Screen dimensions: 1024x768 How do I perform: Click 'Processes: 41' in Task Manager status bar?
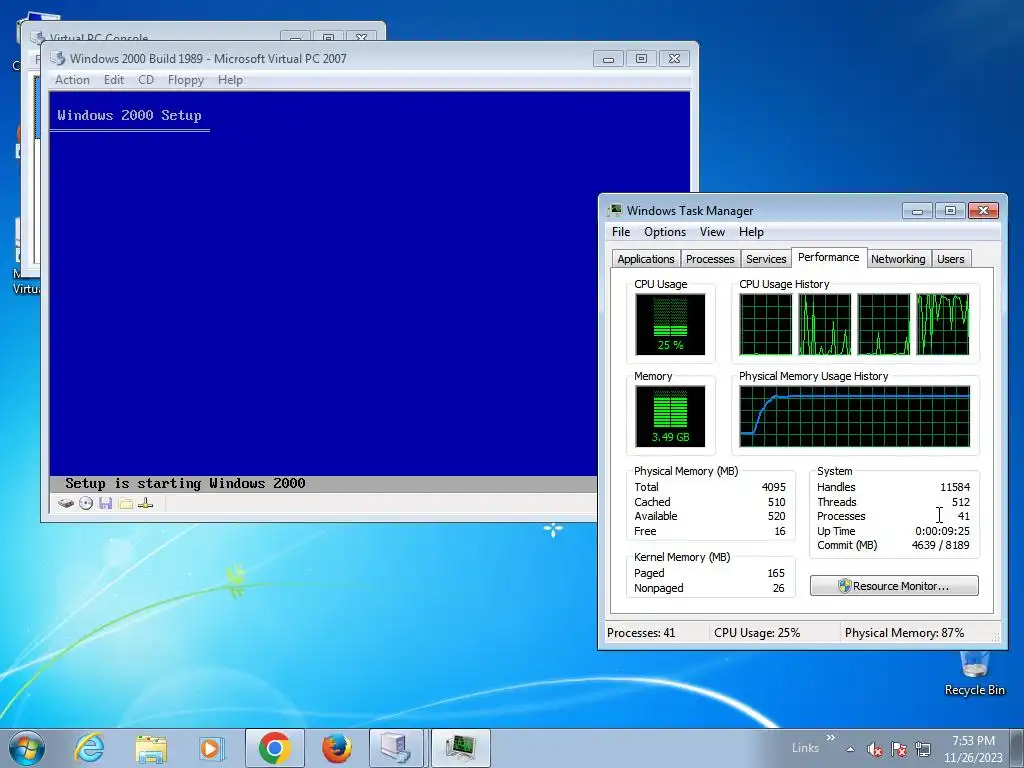pos(641,633)
